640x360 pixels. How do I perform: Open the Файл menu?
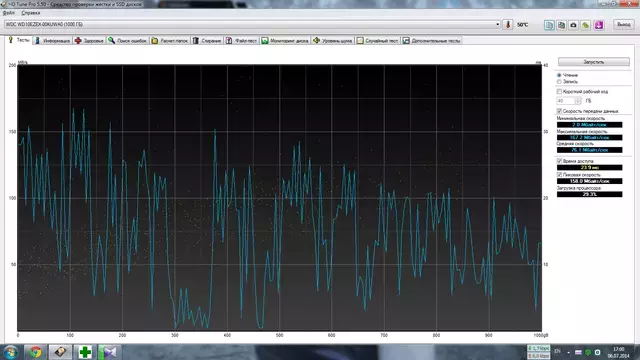pos(9,13)
